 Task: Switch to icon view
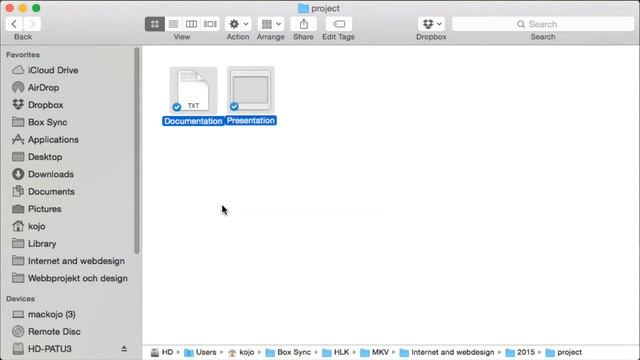(155, 24)
